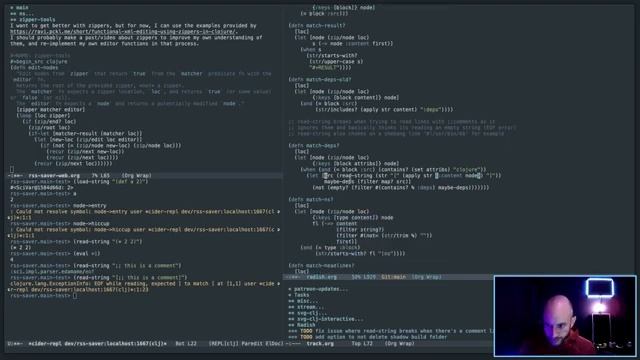Click '(str/upper-case s)' line

(x=336, y=62)
